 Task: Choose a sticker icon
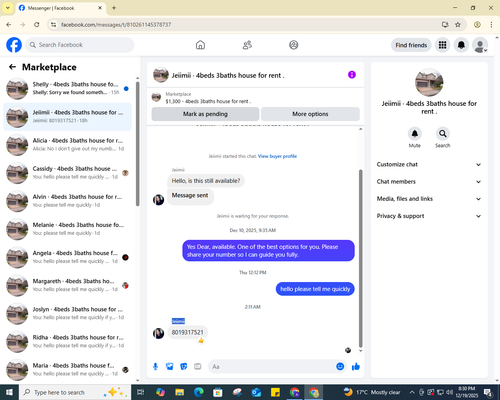pyautogui.click(x=184, y=367)
